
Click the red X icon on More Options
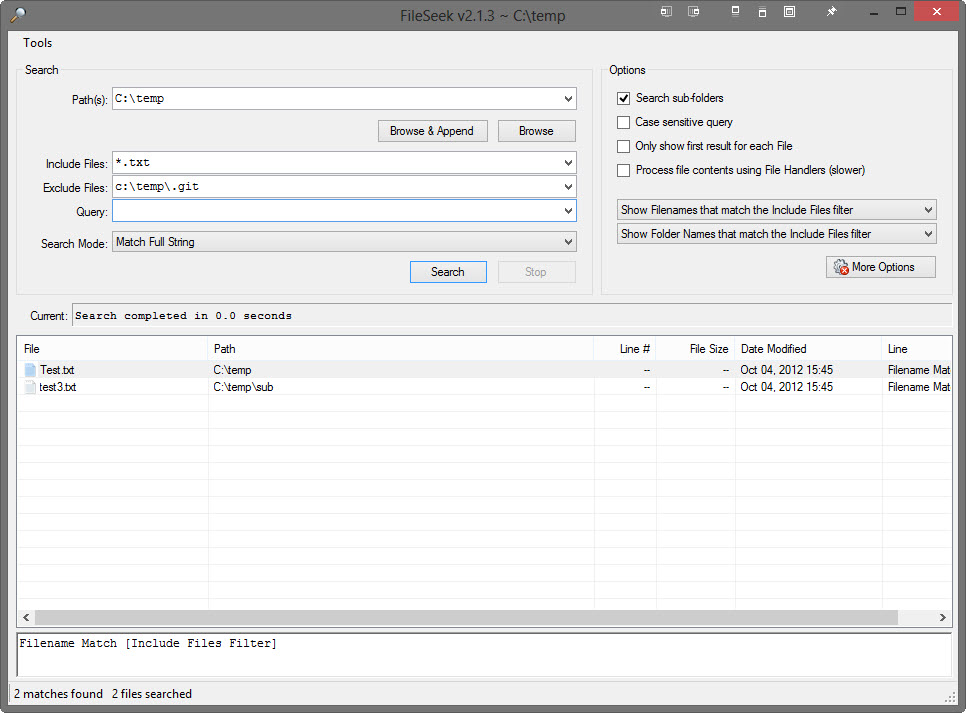pos(841,268)
